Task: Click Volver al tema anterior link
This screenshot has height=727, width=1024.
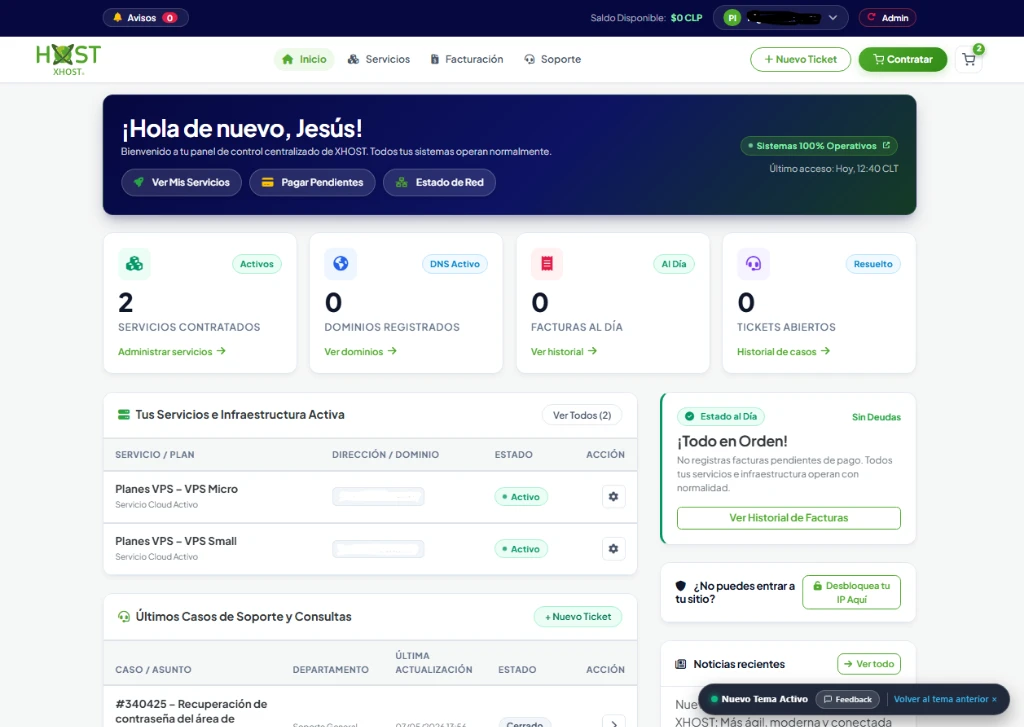Action: coord(945,699)
